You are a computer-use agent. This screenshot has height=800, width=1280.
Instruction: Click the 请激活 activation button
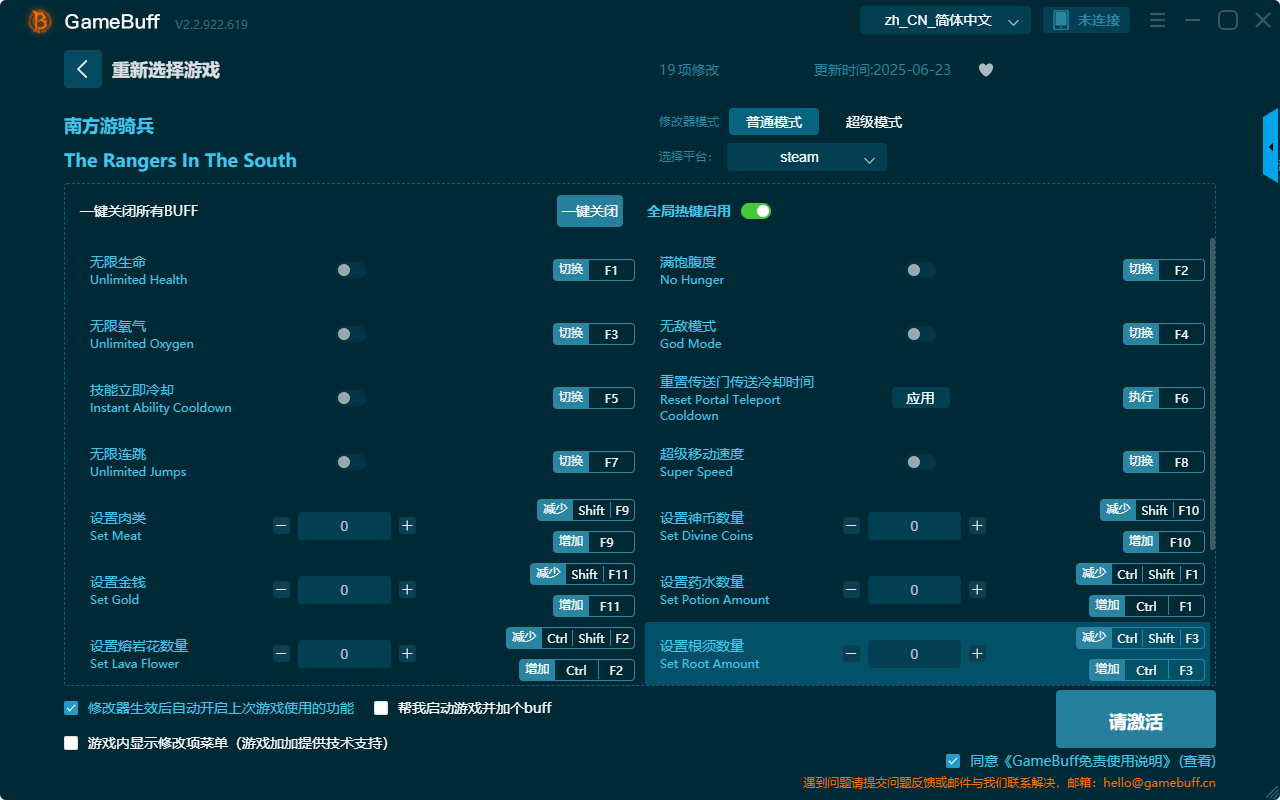(x=1135, y=718)
